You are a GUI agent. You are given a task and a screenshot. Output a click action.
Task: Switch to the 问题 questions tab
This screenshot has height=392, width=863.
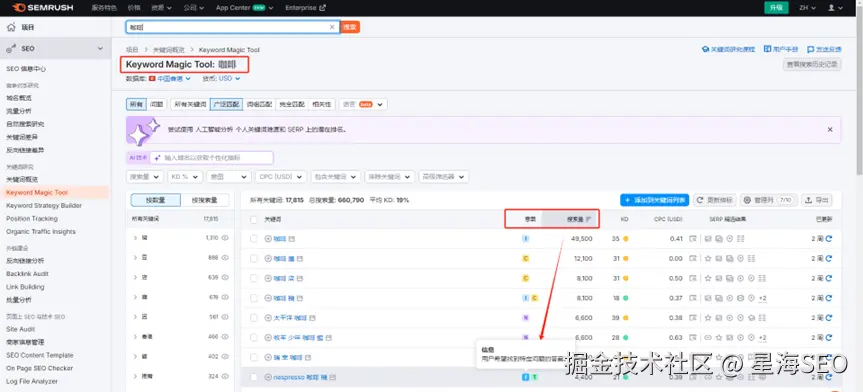(x=156, y=104)
